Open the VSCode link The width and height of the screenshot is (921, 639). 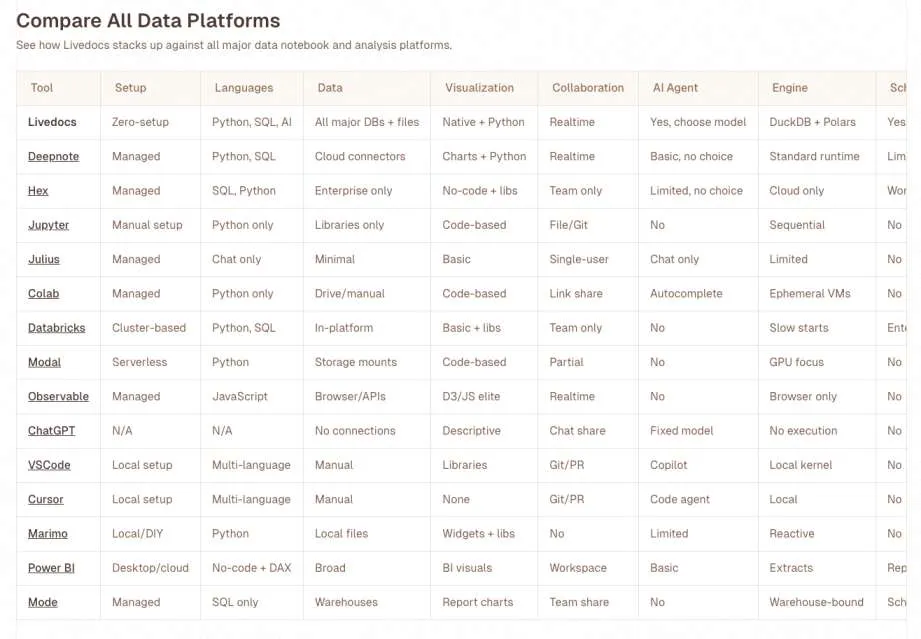(x=49, y=465)
